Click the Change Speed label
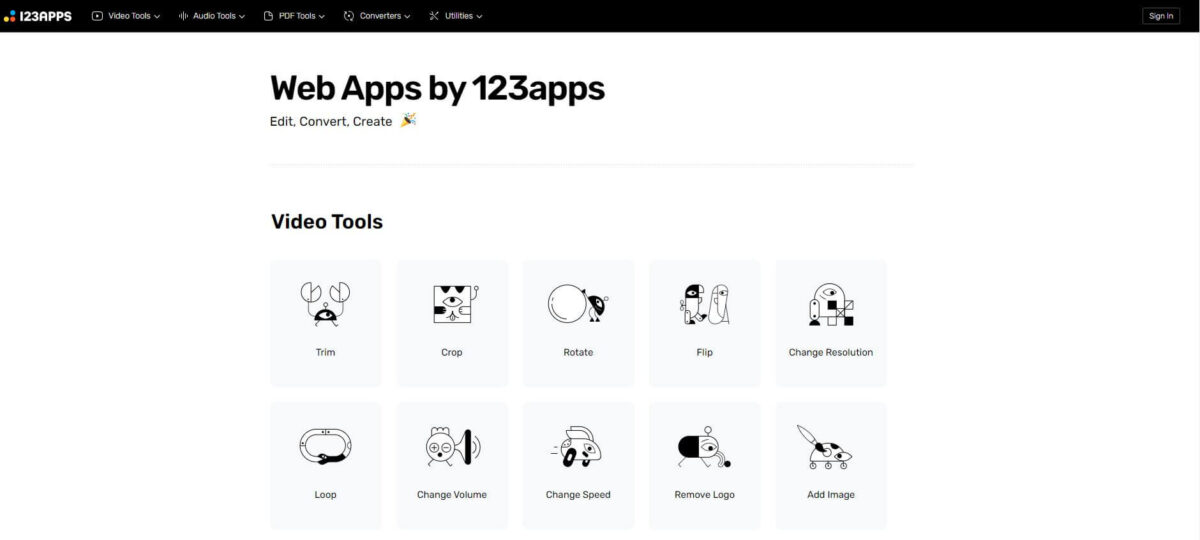Viewport: 1200px width, 540px height. (578, 494)
